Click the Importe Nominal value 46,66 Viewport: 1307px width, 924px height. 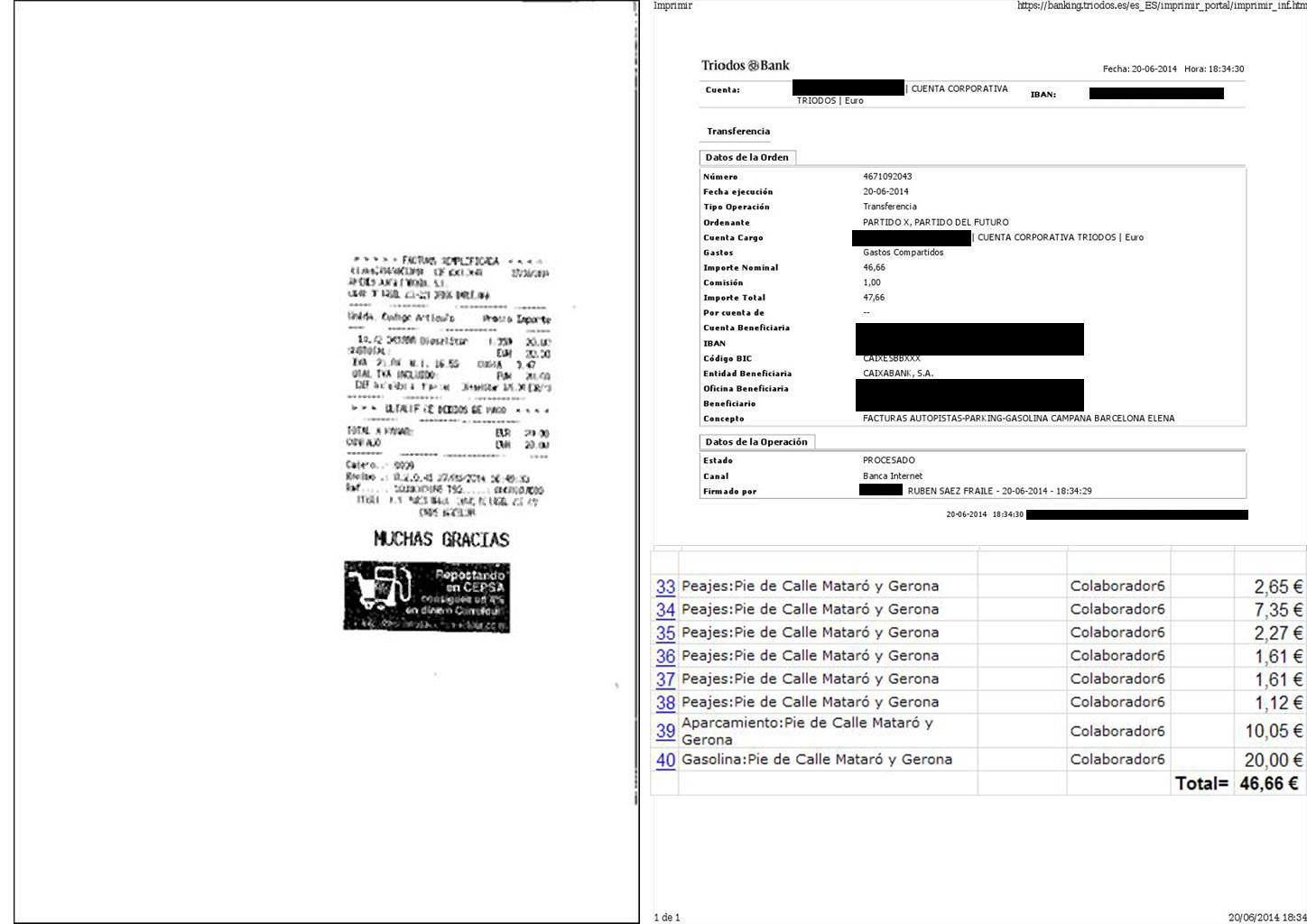click(874, 268)
